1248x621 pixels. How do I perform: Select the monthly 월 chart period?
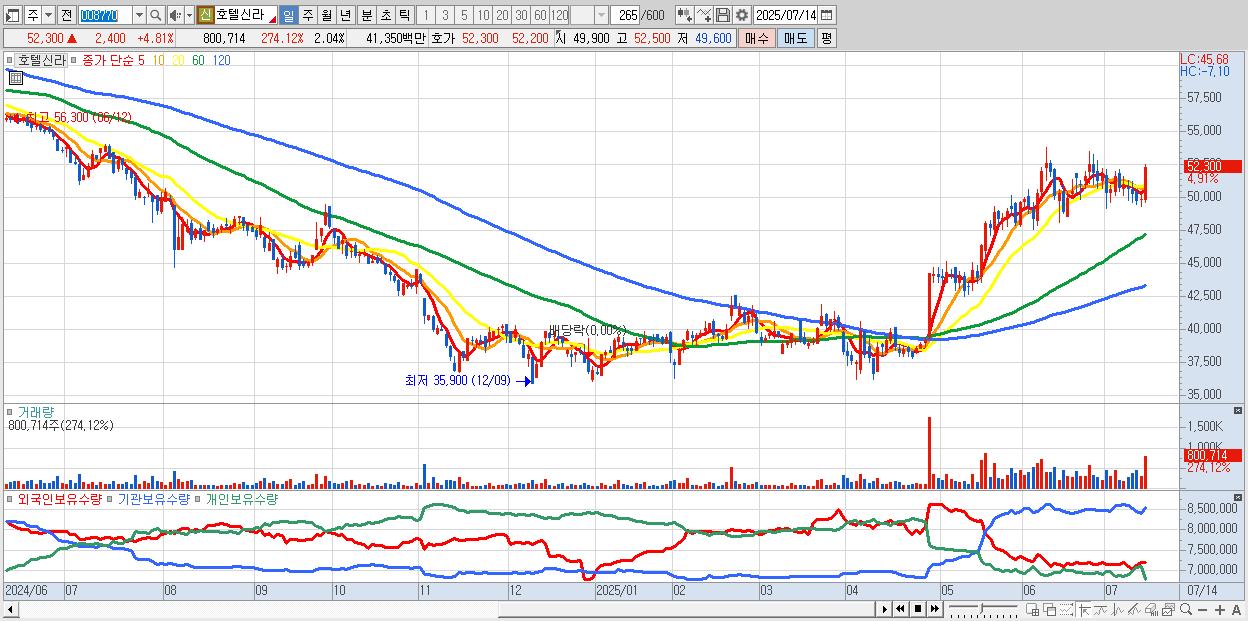point(327,15)
